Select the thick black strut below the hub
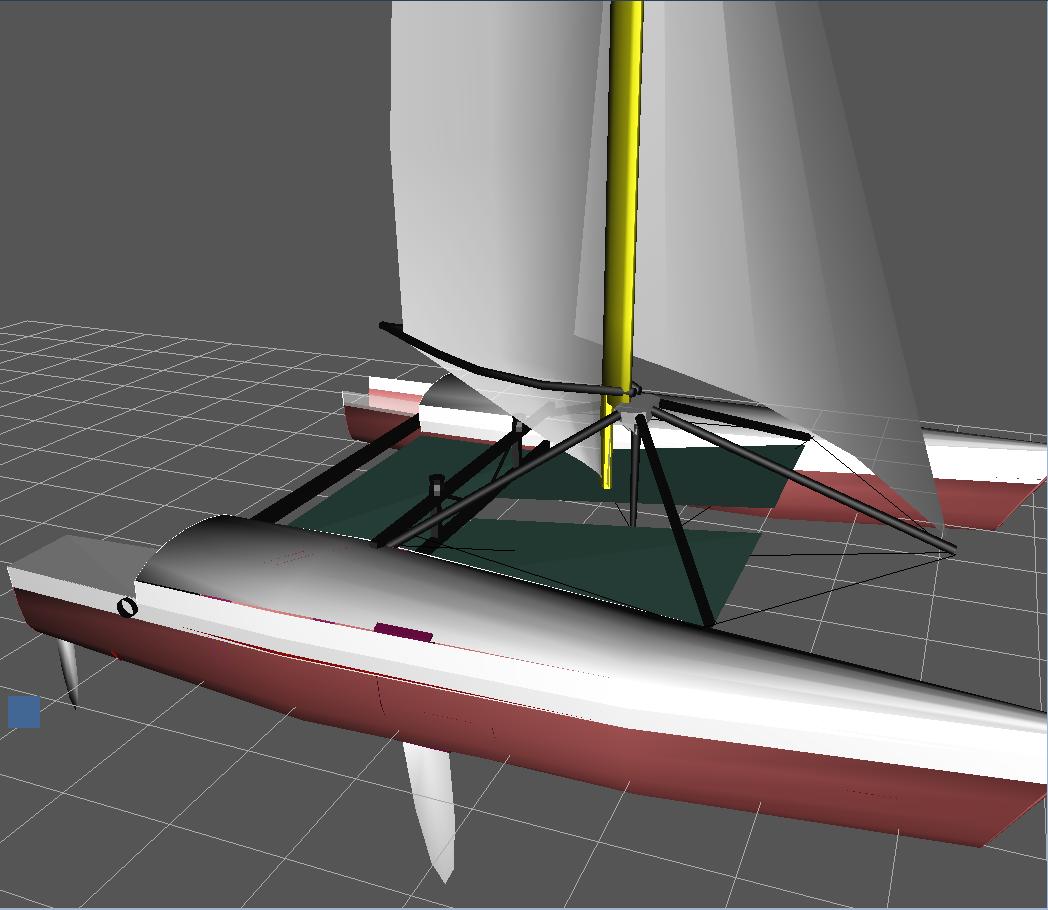 (675, 520)
